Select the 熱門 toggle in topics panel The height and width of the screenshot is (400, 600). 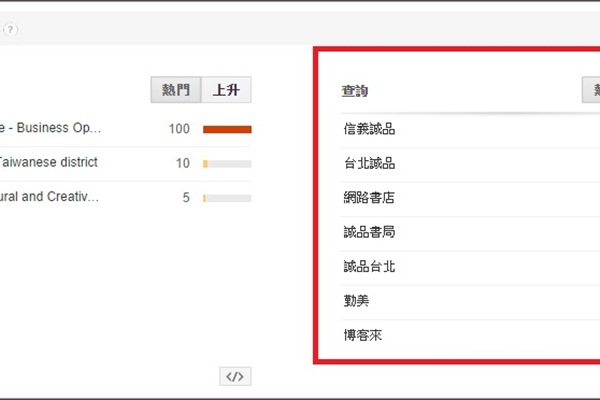176,90
